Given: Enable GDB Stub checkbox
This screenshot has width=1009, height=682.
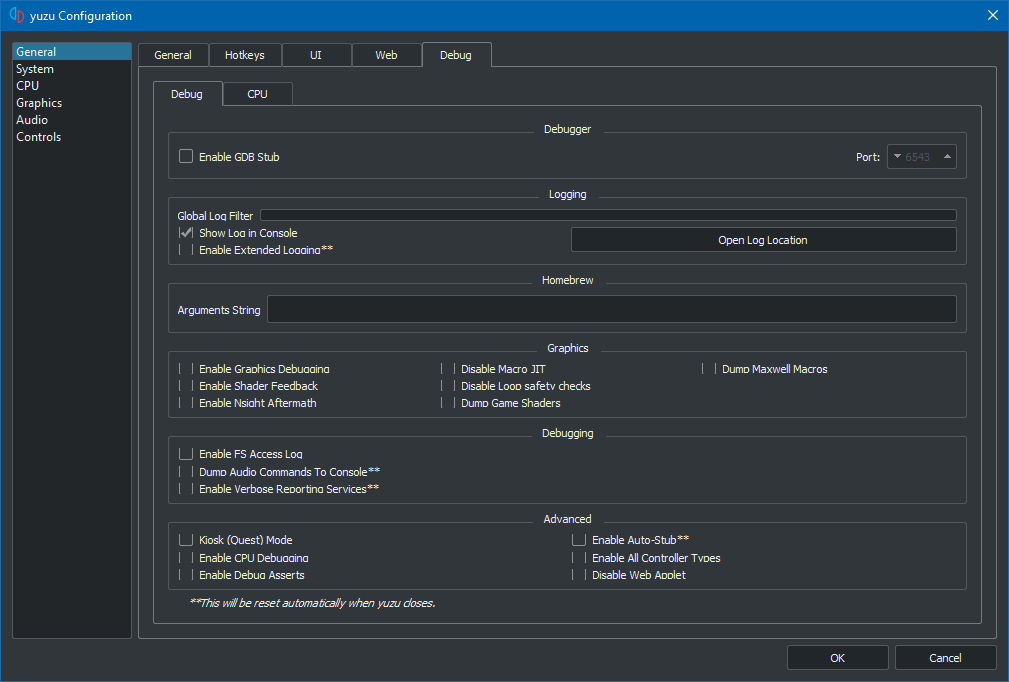Looking at the screenshot, I should [186, 156].
